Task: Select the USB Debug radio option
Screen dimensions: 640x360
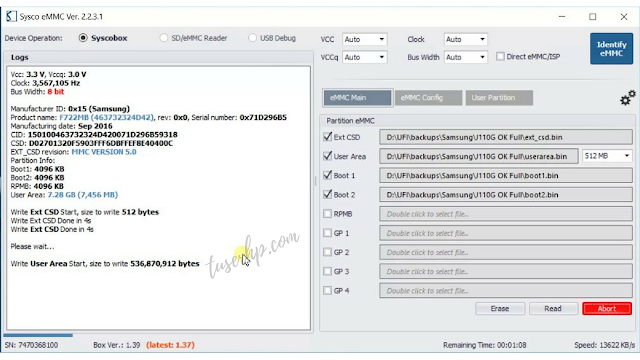Action: (252, 38)
